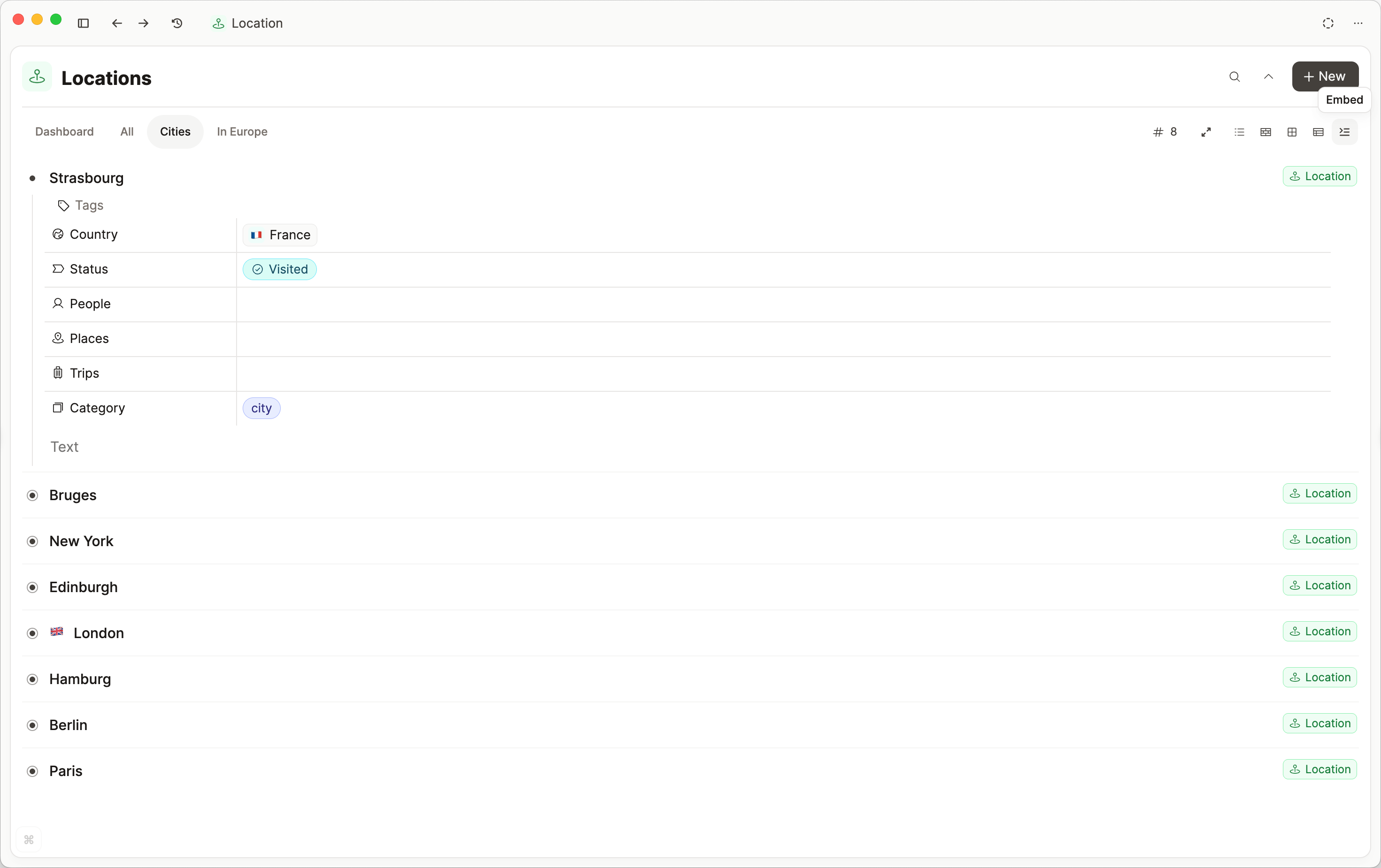1381x868 pixels.
Task: Open the search icon in Locations header
Action: pos(1235,77)
